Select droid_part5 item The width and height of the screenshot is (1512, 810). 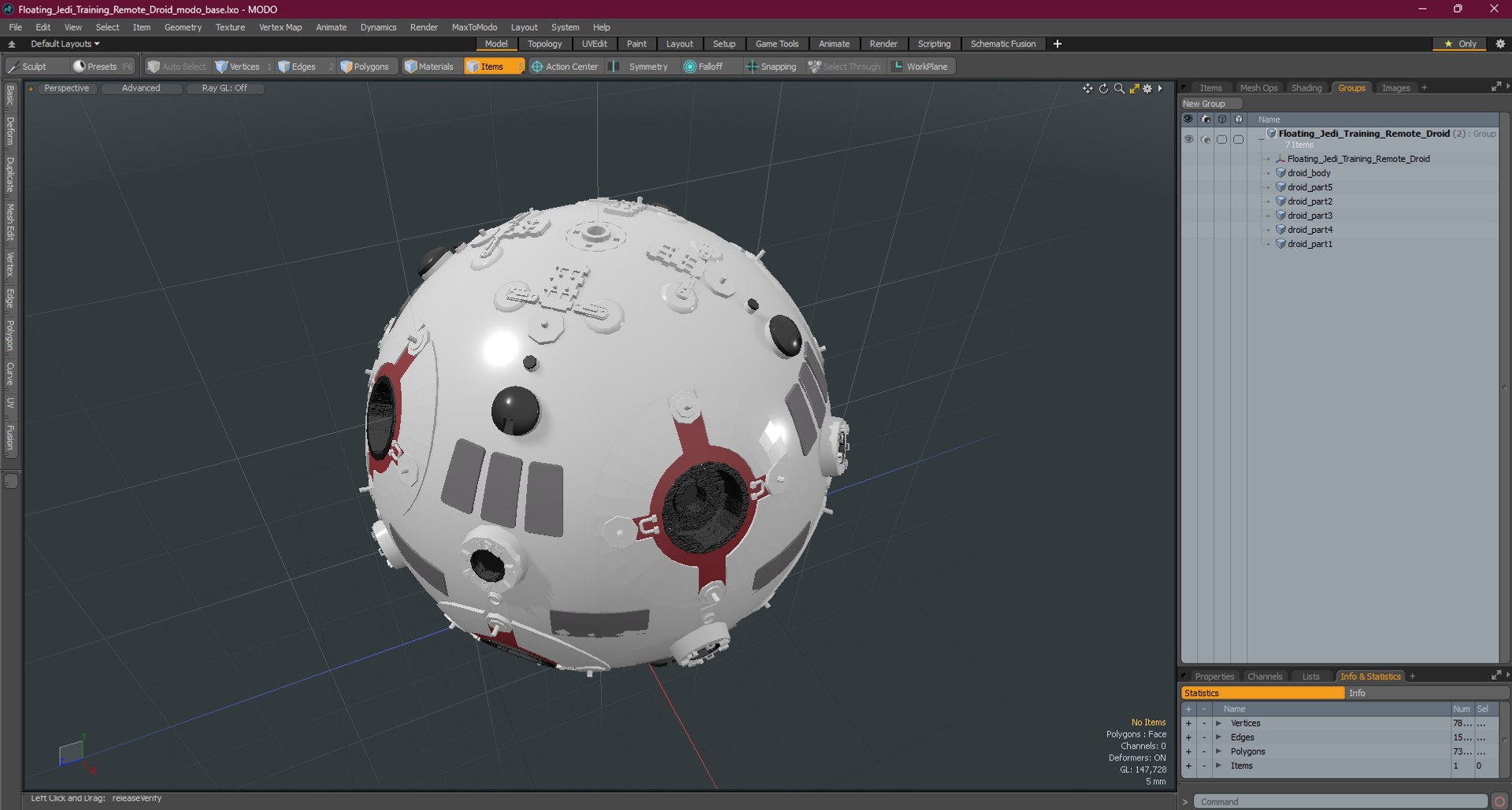1310,187
